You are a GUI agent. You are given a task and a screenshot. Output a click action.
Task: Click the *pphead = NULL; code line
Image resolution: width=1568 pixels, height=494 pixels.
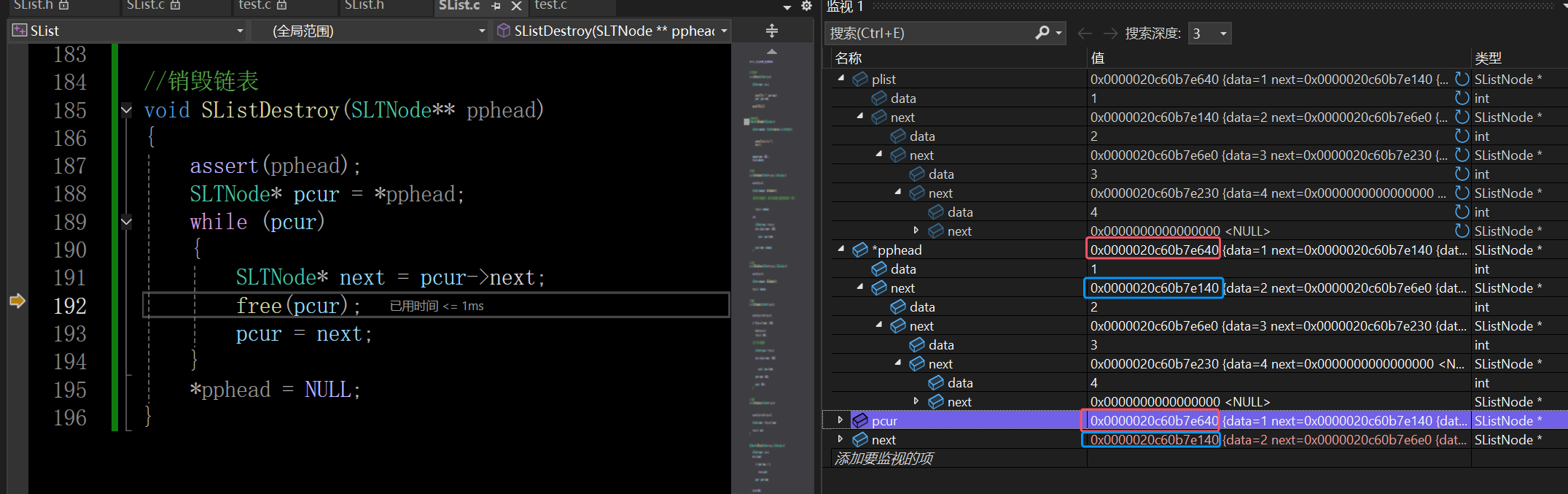[x=275, y=390]
